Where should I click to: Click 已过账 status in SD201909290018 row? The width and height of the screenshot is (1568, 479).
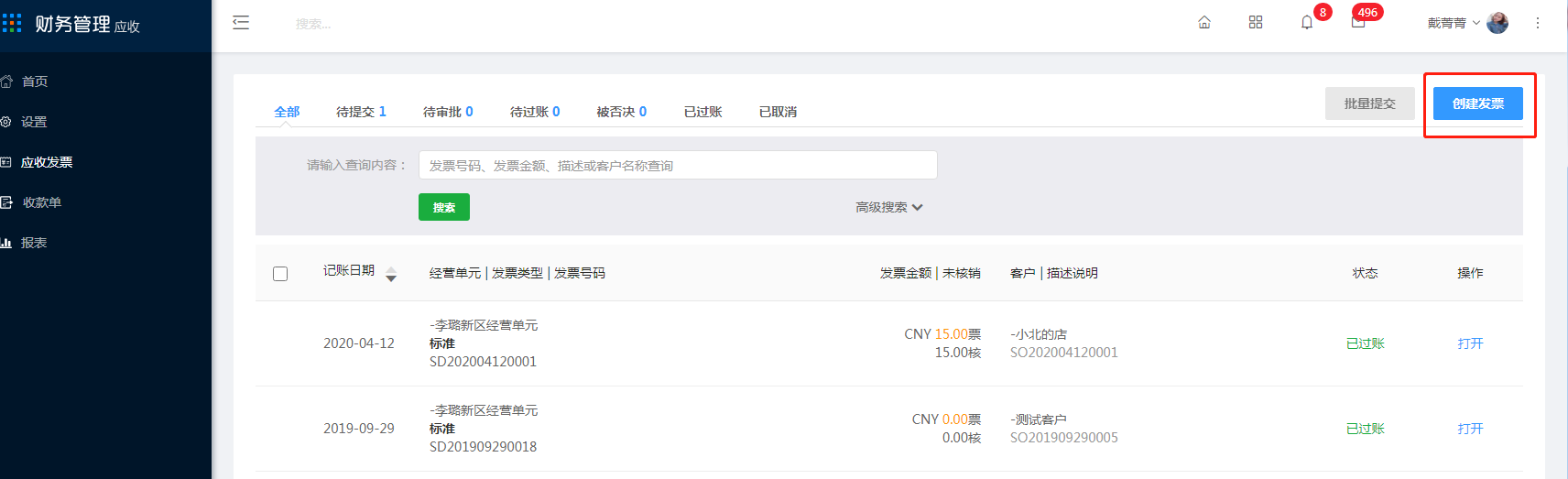pos(1366,429)
